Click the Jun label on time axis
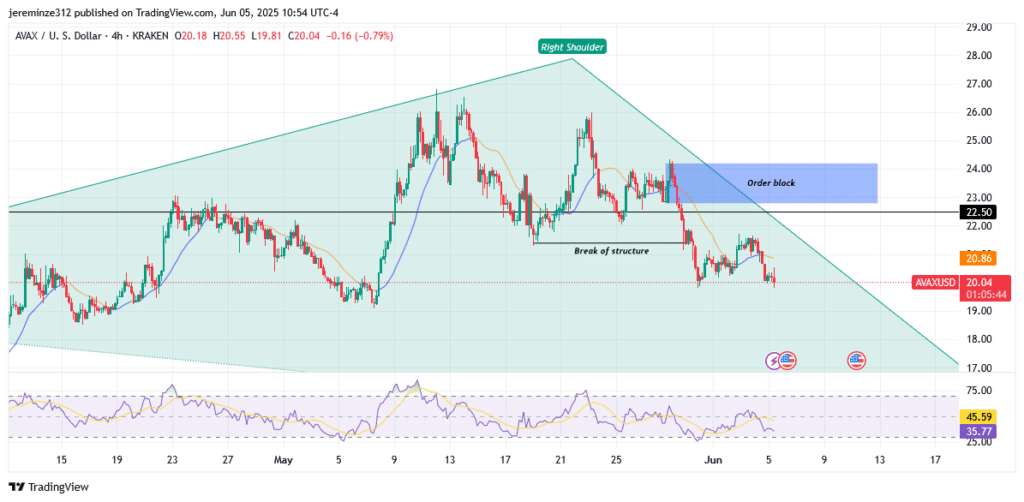The image size is (1024, 502). point(713,460)
